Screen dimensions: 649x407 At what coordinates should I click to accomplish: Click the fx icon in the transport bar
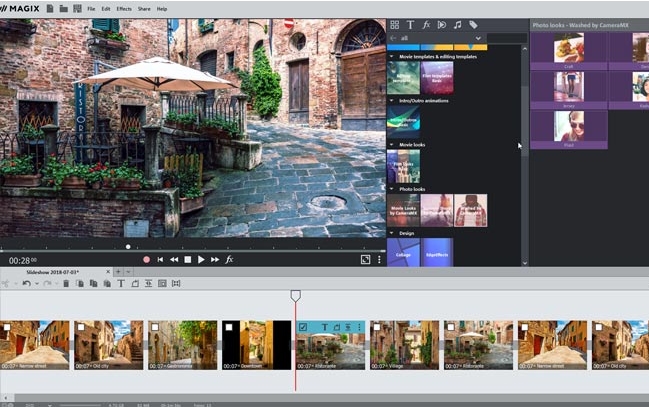[x=229, y=260]
